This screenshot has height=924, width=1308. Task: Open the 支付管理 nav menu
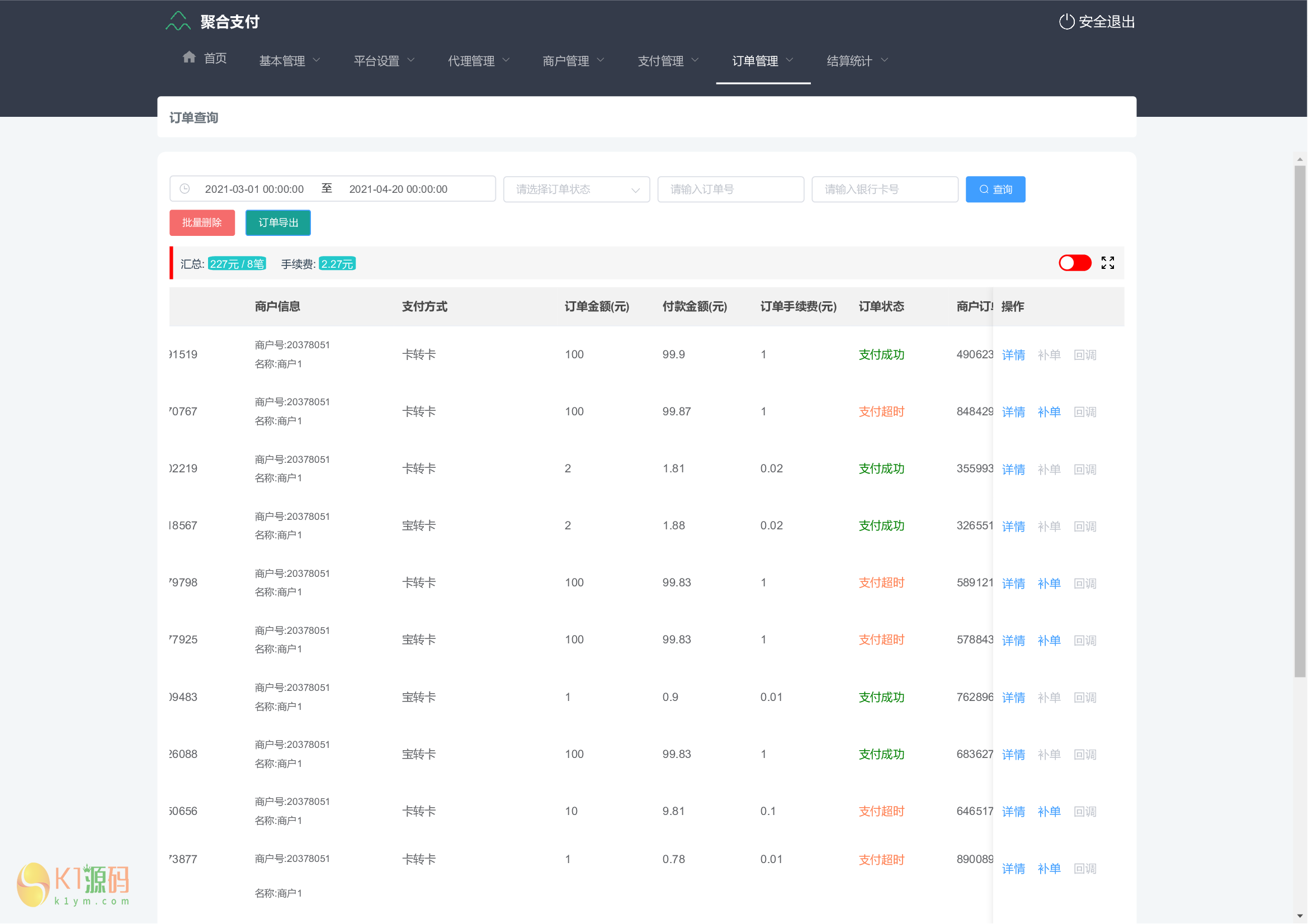pos(668,61)
